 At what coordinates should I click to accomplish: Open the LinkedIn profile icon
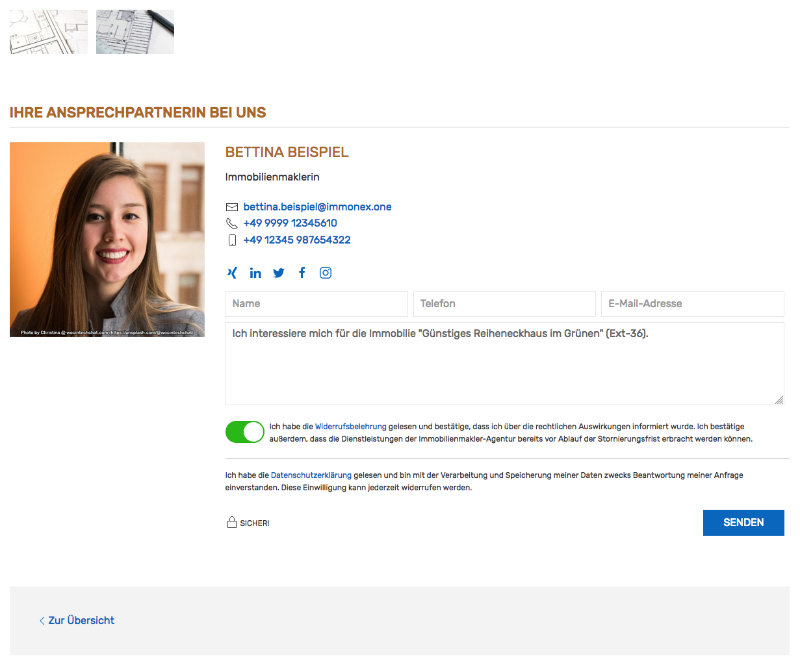click(255, 273)
